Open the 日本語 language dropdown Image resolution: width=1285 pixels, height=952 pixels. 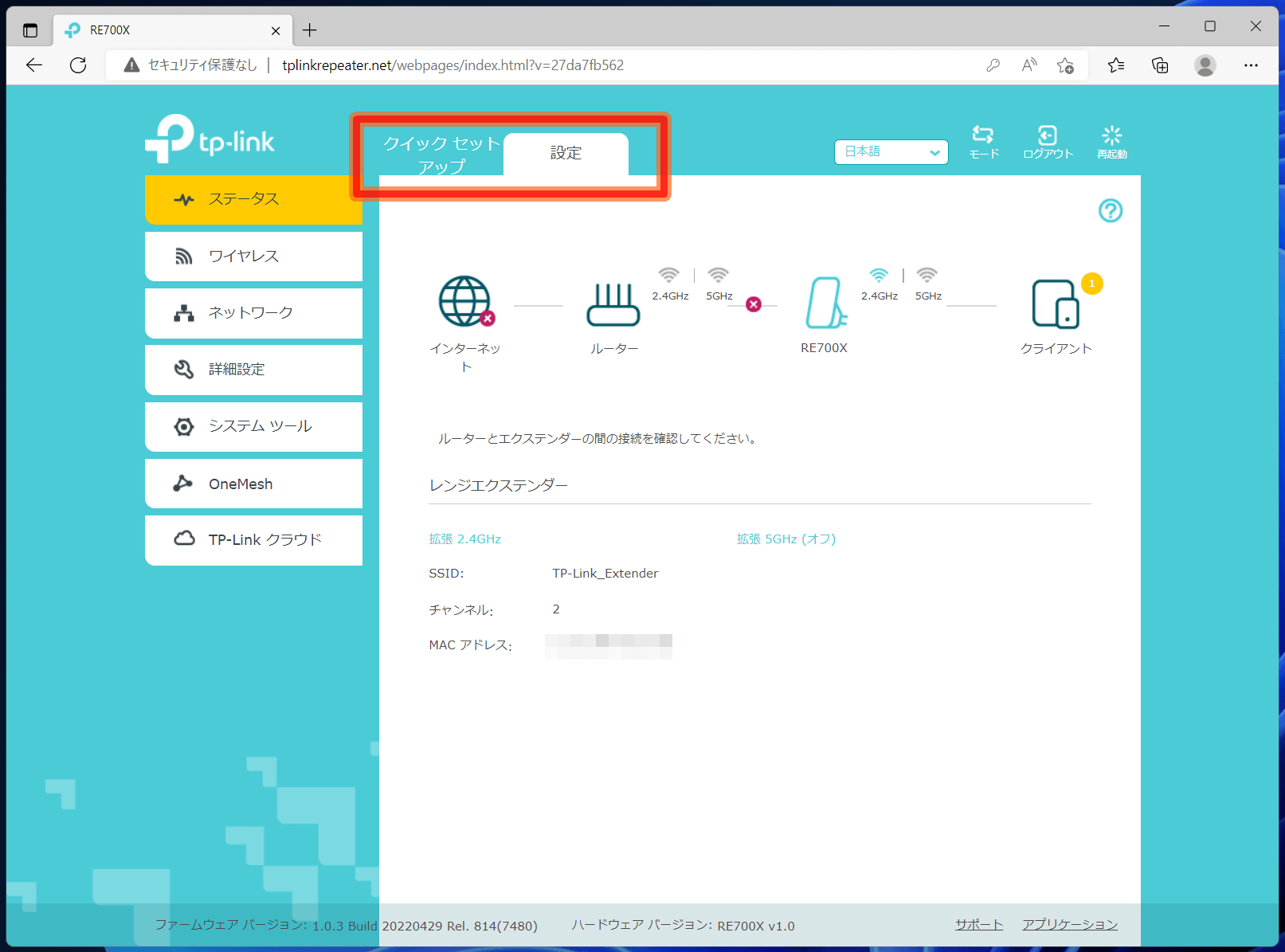(x=891, y=152)
